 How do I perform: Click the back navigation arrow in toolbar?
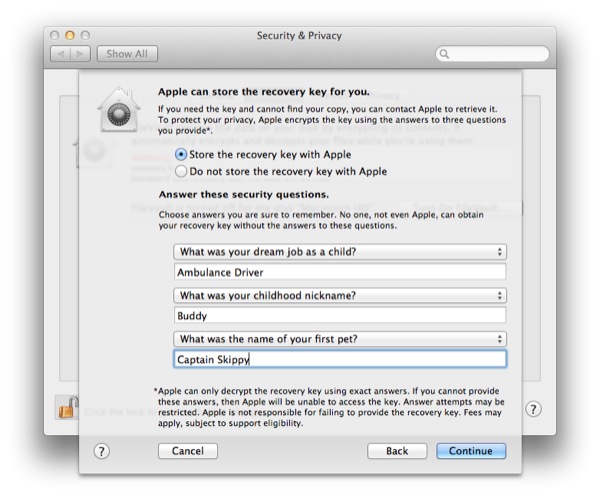60,54
